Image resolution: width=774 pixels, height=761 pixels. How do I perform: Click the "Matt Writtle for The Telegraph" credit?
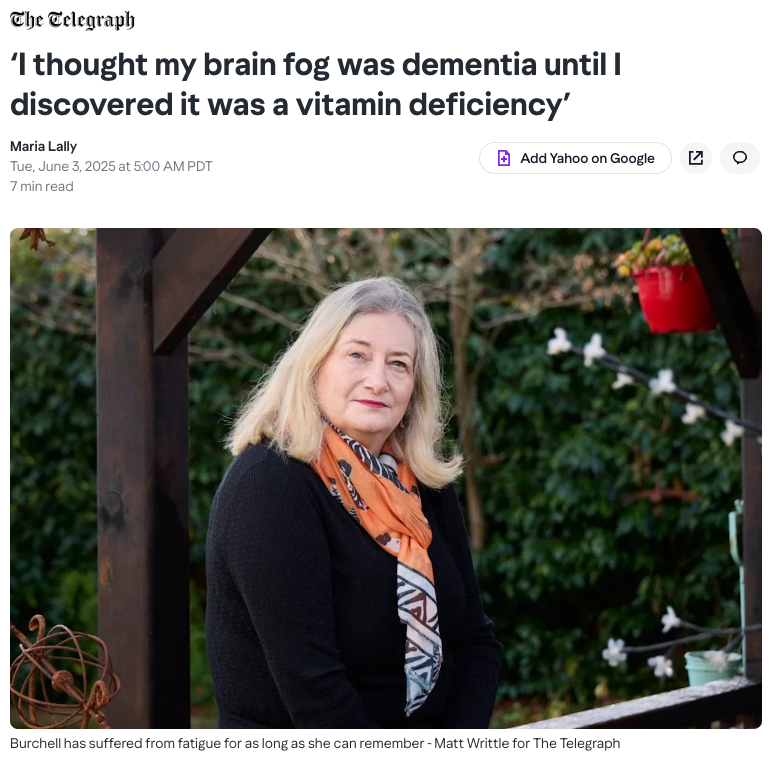point(527,743)
